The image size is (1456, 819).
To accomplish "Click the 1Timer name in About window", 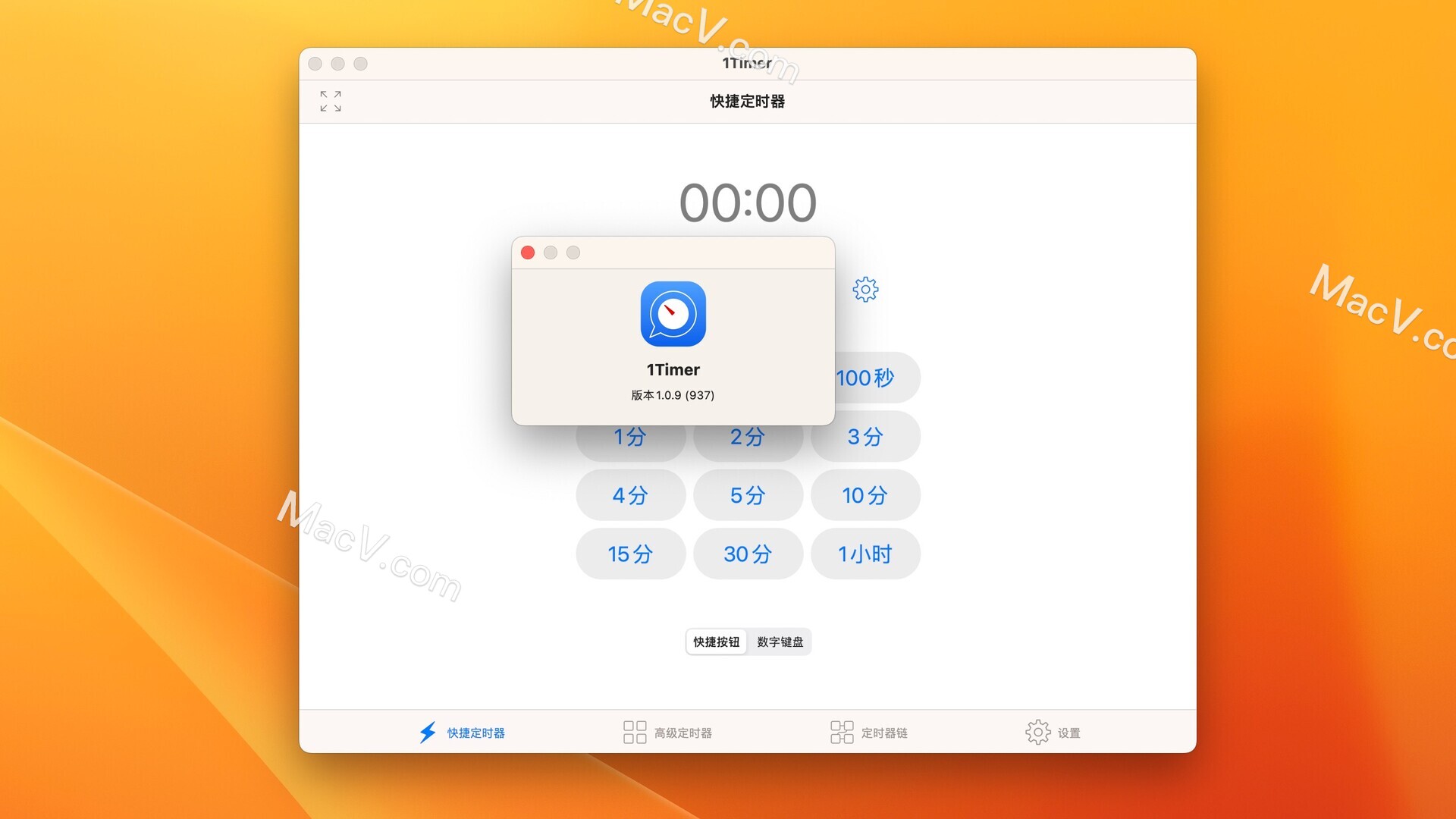I will click(673, 369).
